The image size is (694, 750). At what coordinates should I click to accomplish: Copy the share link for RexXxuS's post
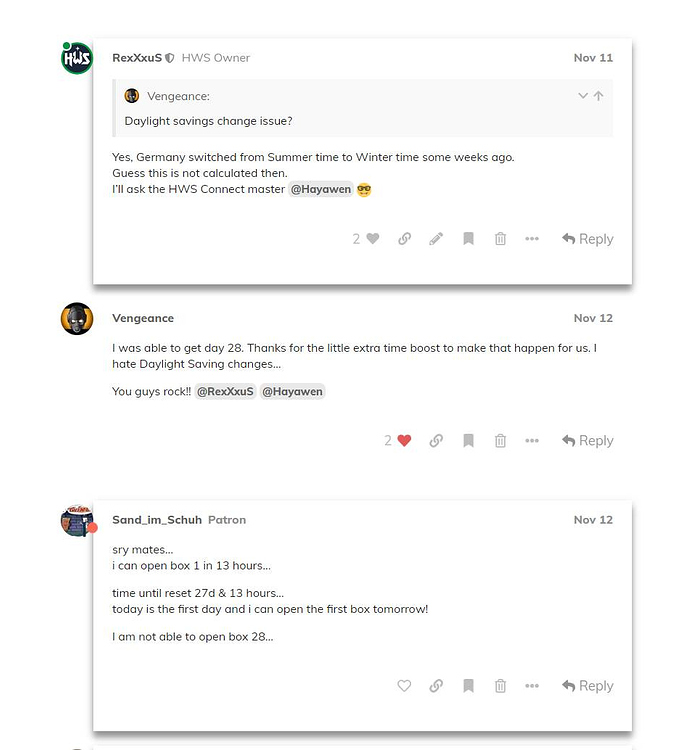tap(404, 239)
